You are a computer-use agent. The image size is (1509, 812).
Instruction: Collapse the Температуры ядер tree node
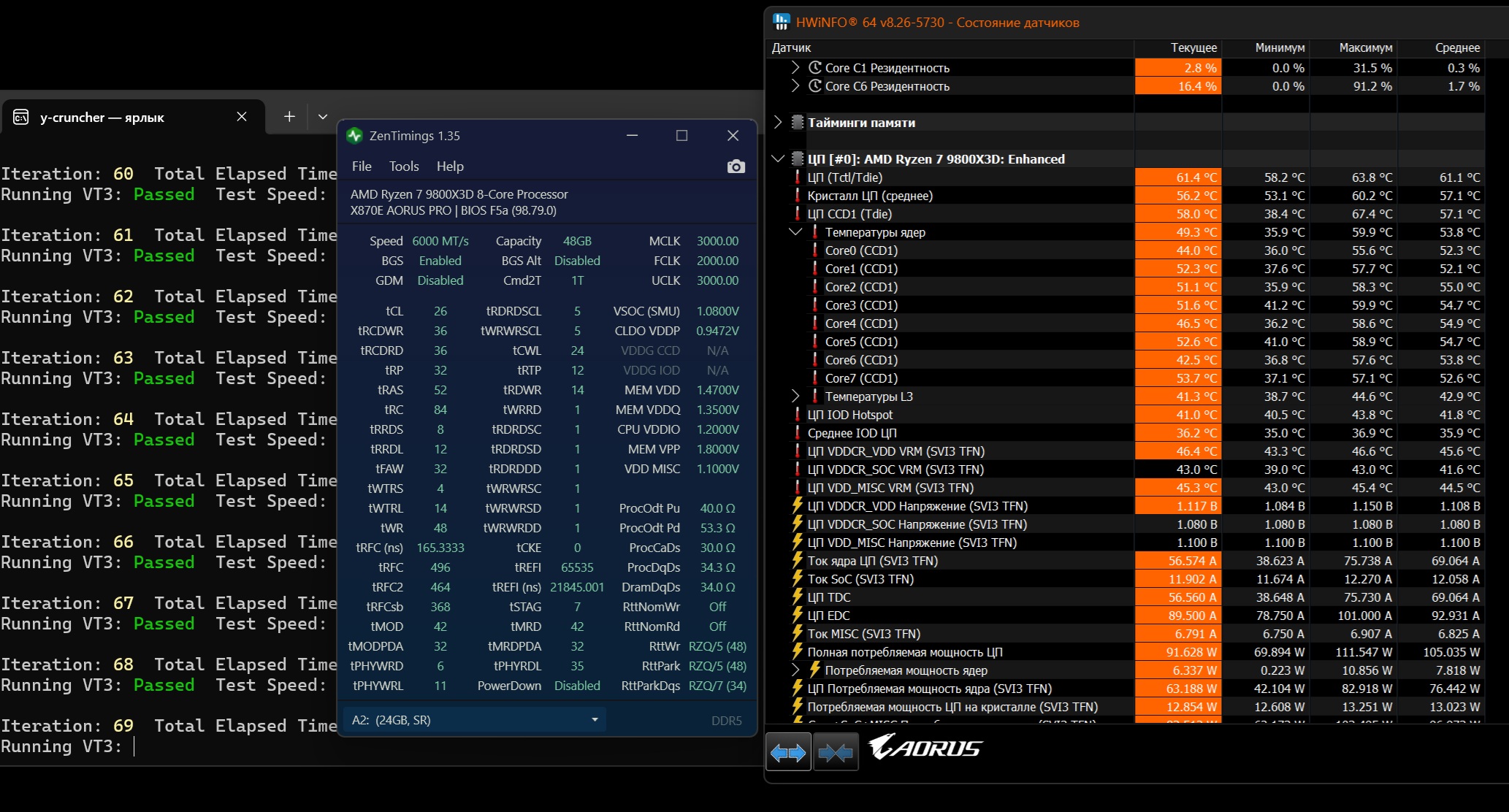pos(795,232)
